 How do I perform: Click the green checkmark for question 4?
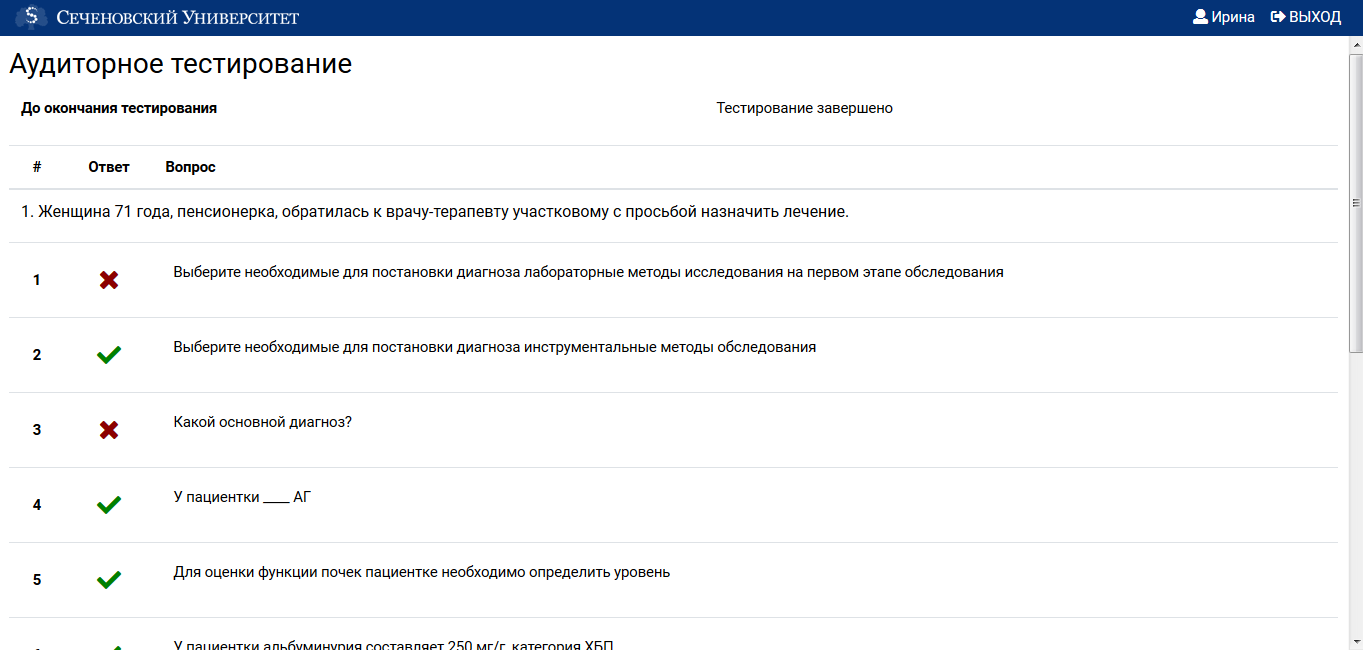(x=109, y=504)
